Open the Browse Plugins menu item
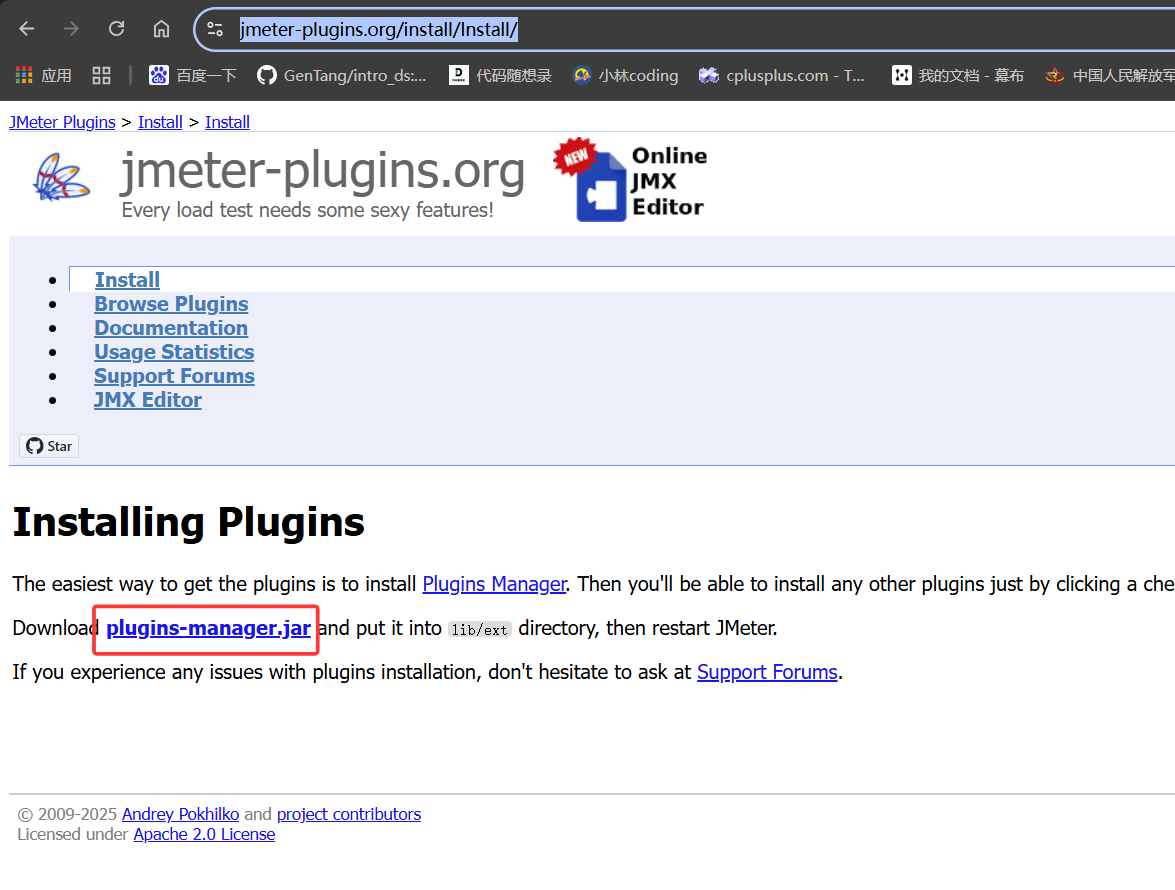Viewport: 1175px width, 890px height. (171, 303)
